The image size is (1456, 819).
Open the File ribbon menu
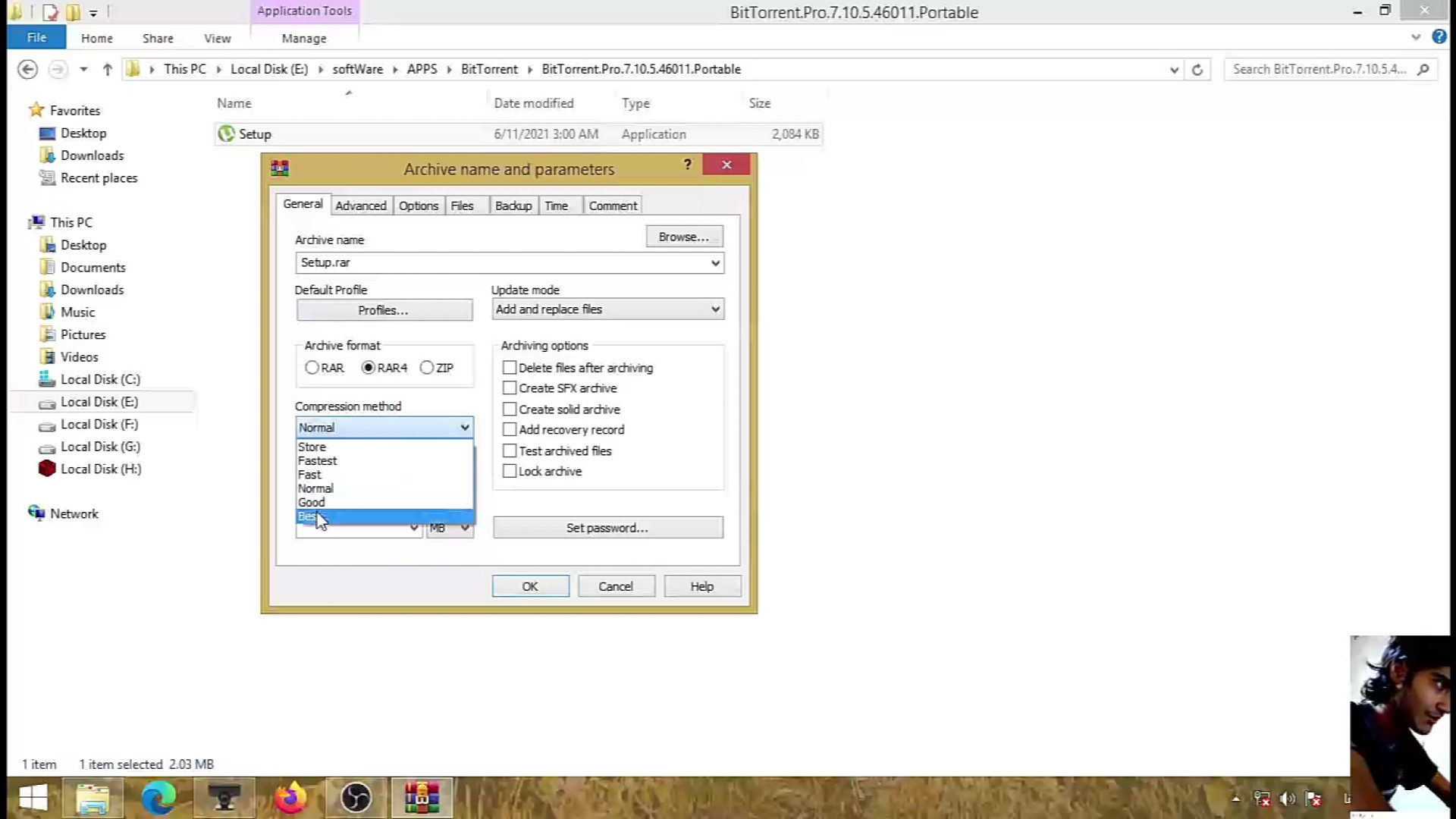click(36, 37)
